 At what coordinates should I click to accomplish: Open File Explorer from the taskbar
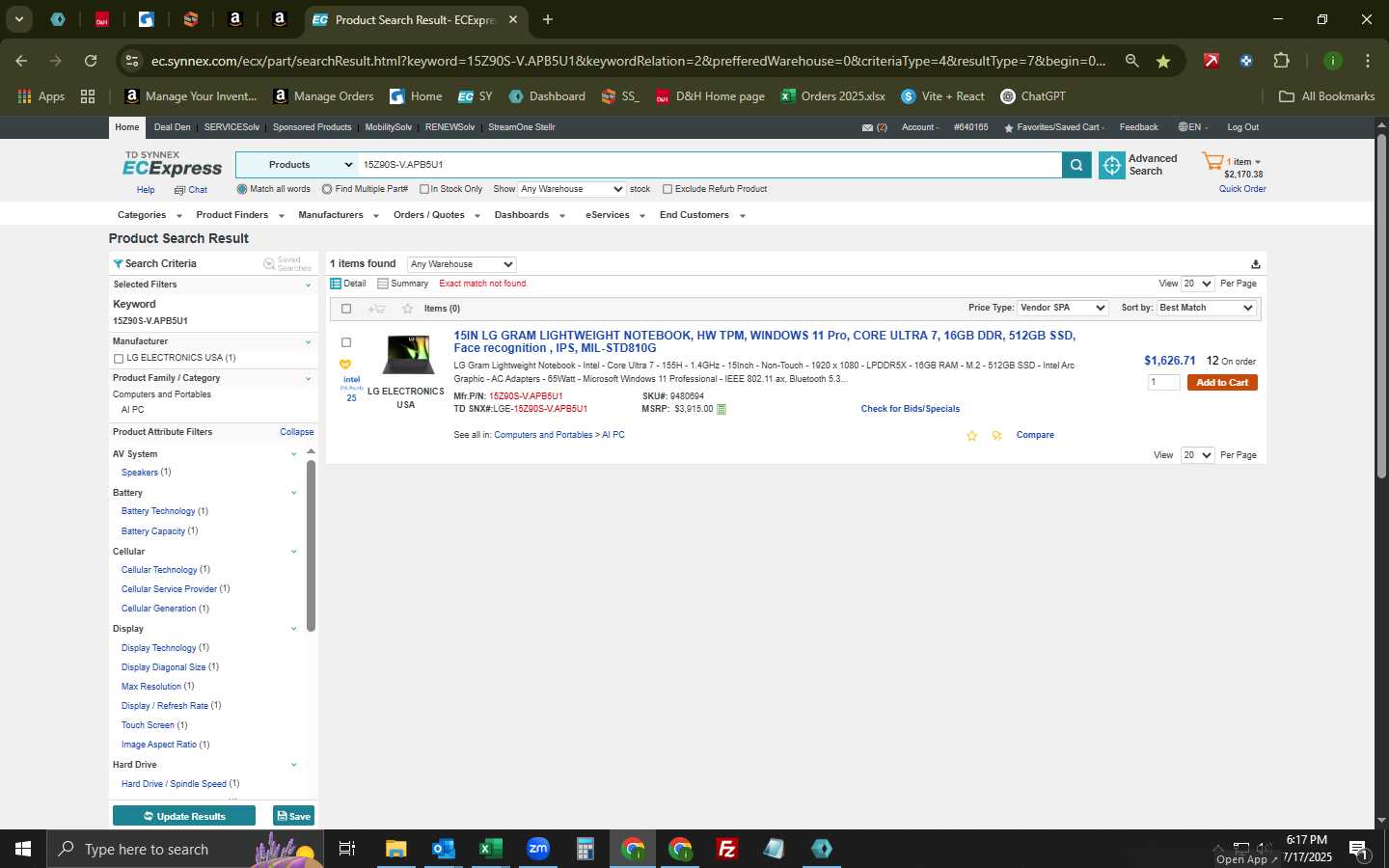click(x=395, y=849)
